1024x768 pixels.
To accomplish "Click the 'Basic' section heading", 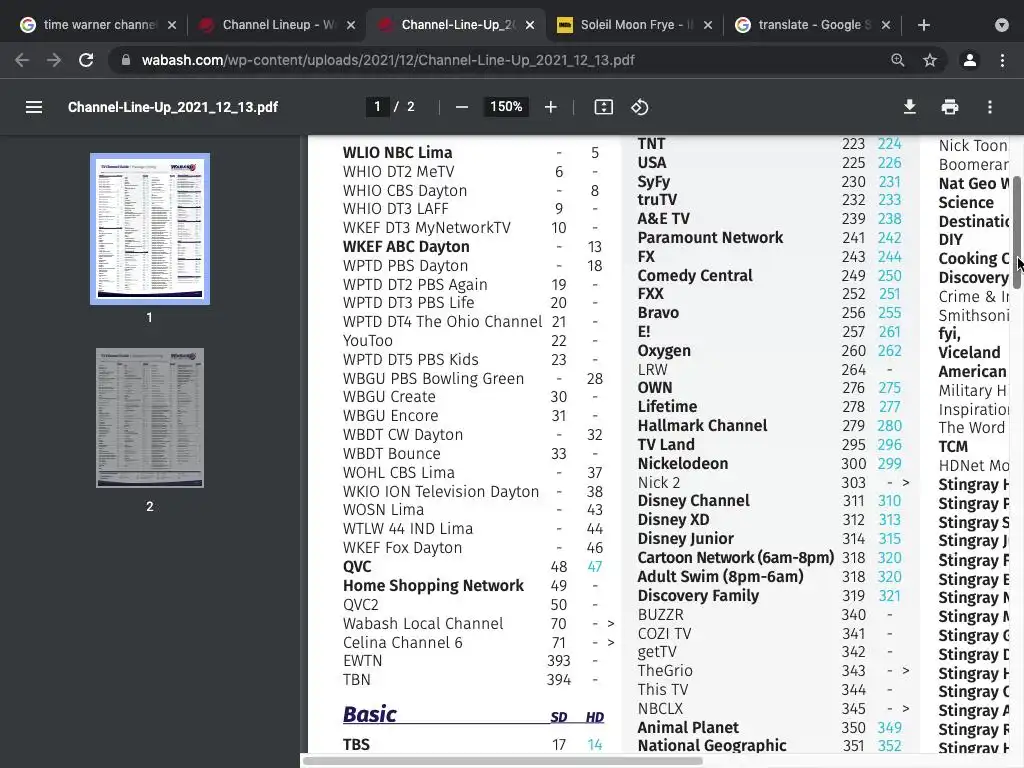I will pos(370,714).
